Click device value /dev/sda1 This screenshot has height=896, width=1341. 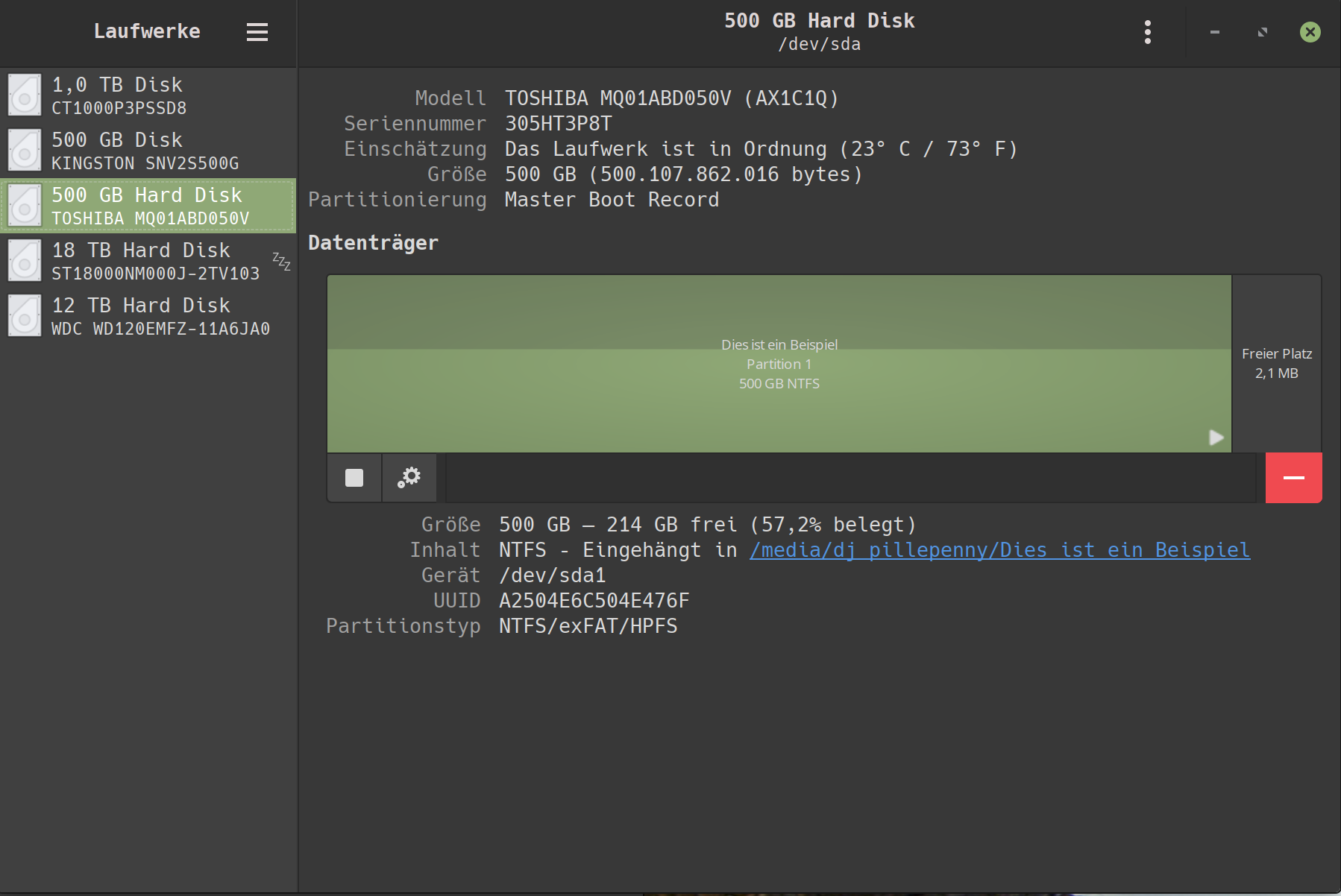(553, 575)
